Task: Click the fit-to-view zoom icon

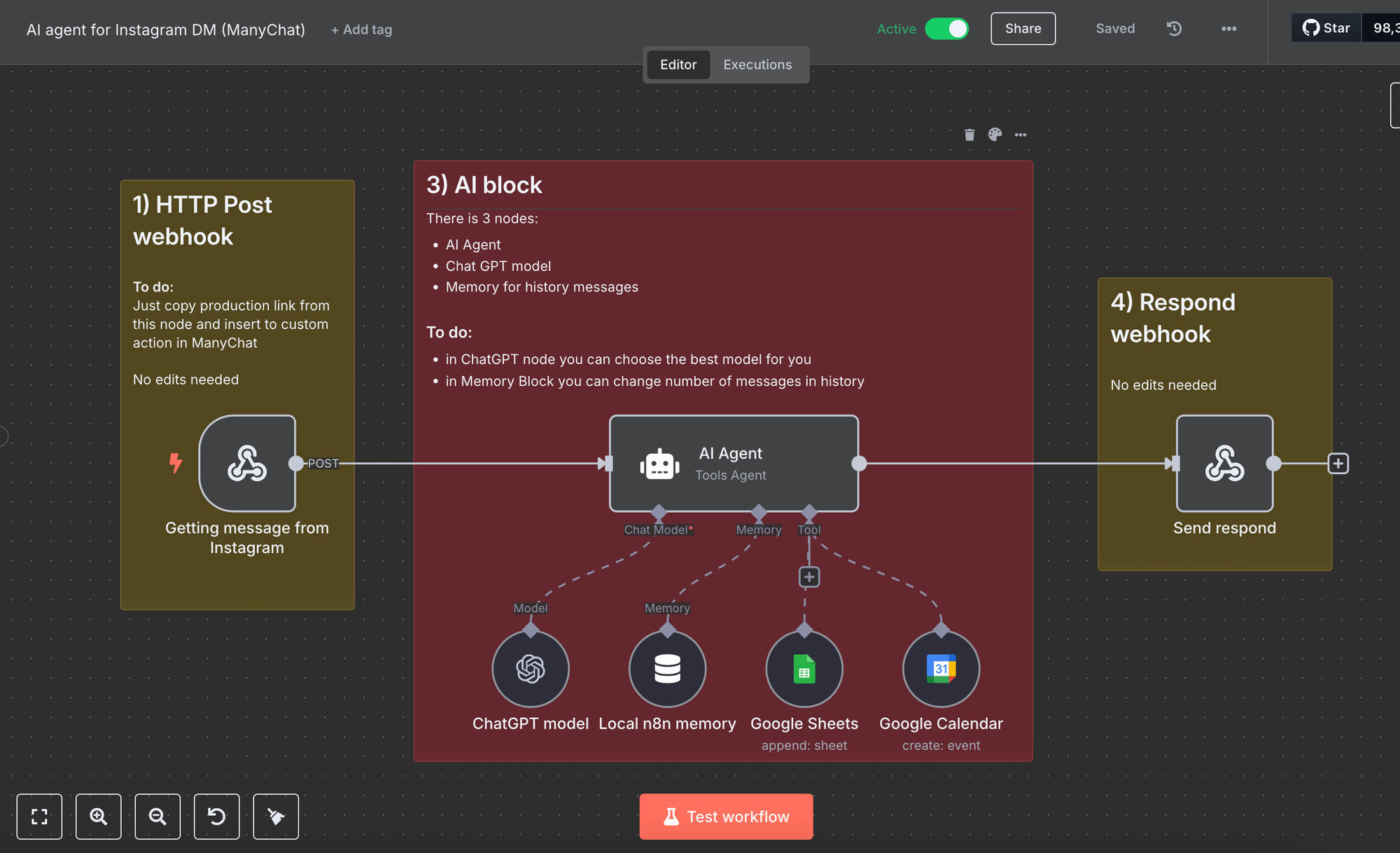Action: pos(39,817)
